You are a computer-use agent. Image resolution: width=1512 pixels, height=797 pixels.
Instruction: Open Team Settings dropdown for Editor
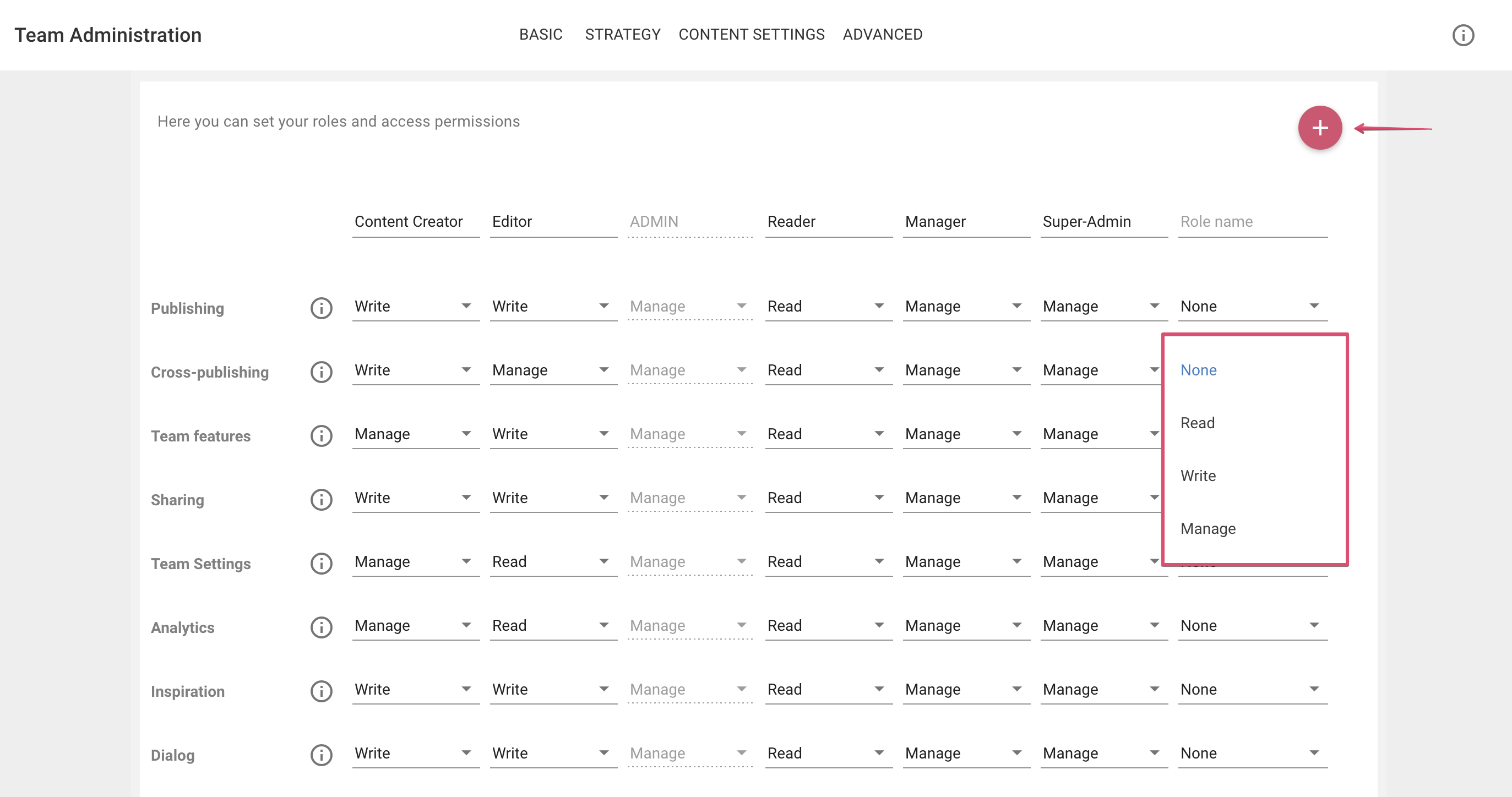(x=553, y=562)
